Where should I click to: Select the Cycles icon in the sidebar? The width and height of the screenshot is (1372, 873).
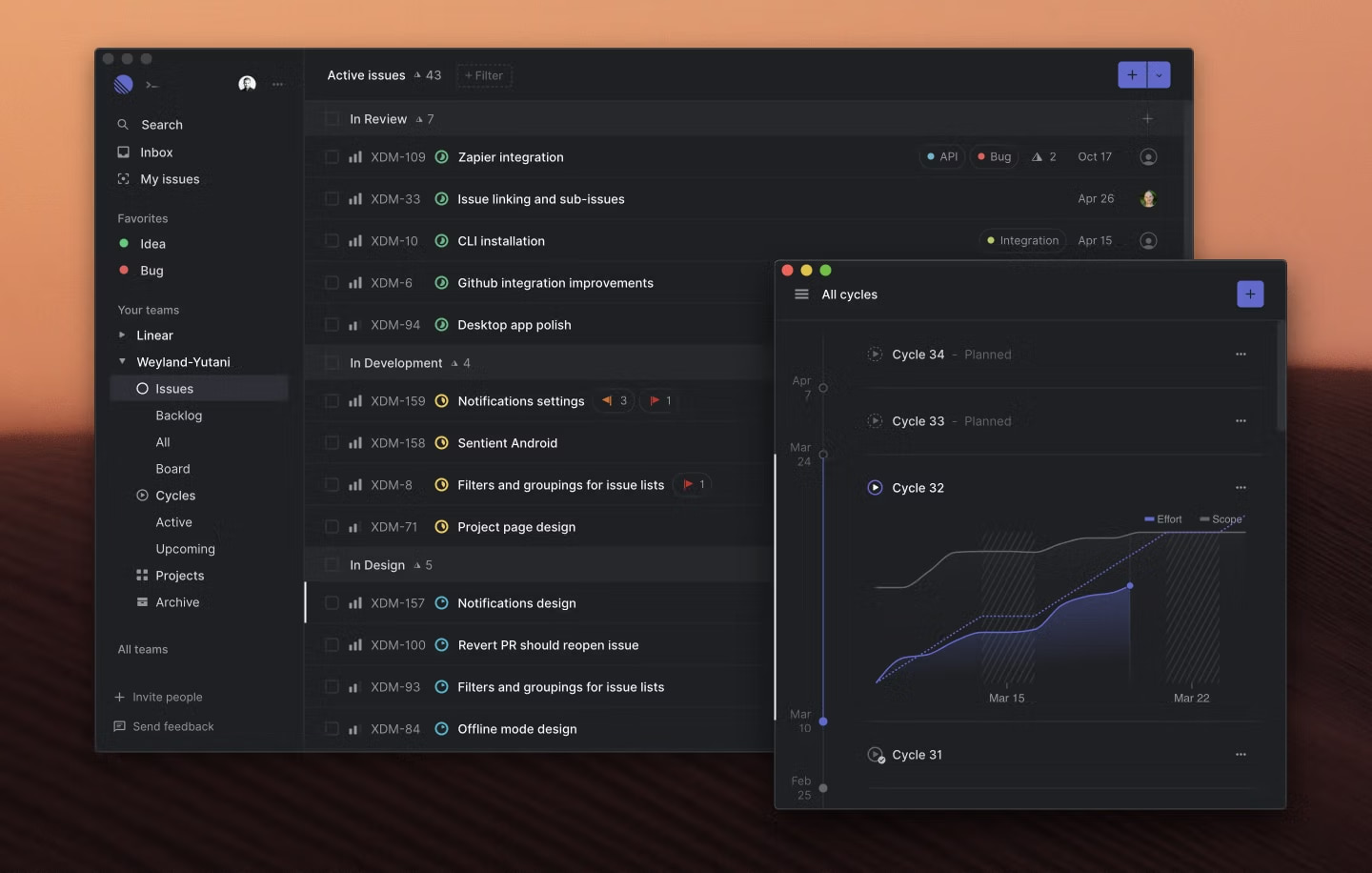pos(141,495)
